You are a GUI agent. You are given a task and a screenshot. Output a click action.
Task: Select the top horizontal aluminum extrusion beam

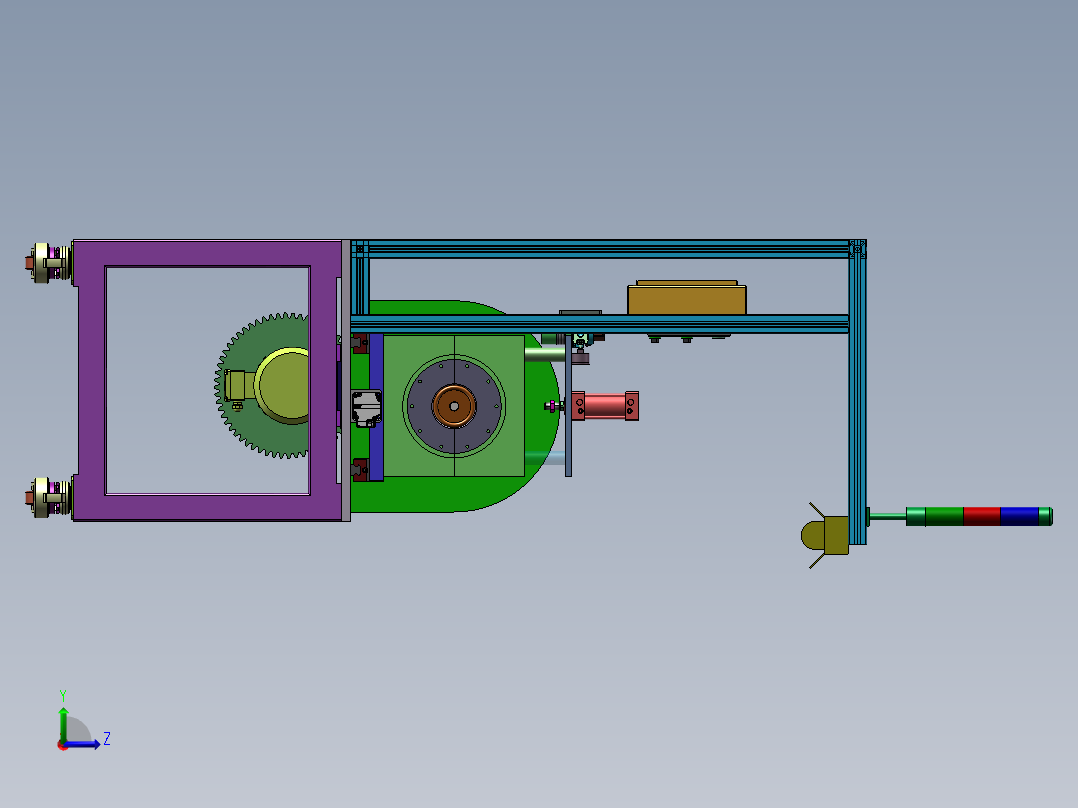tap(600, 249)
